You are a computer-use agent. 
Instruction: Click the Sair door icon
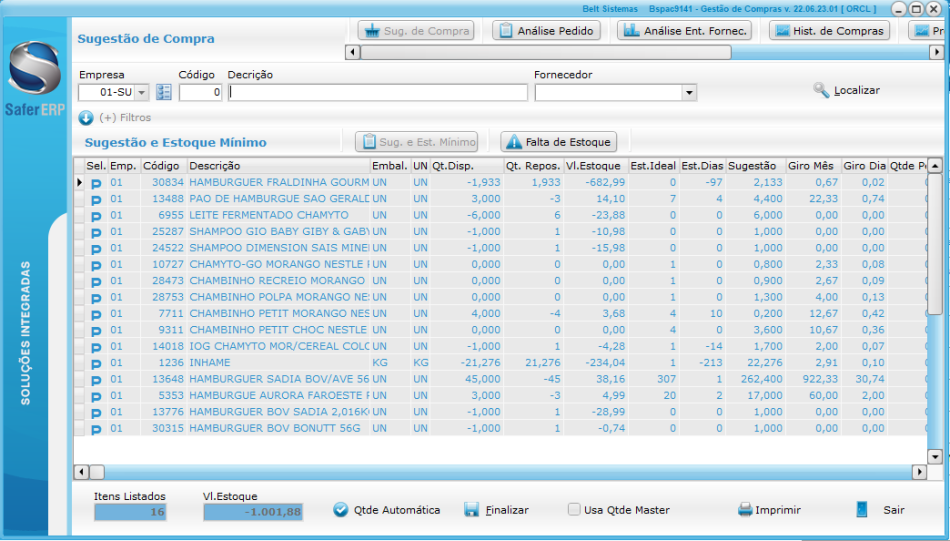pyautogui.click(x=862, y=509)
